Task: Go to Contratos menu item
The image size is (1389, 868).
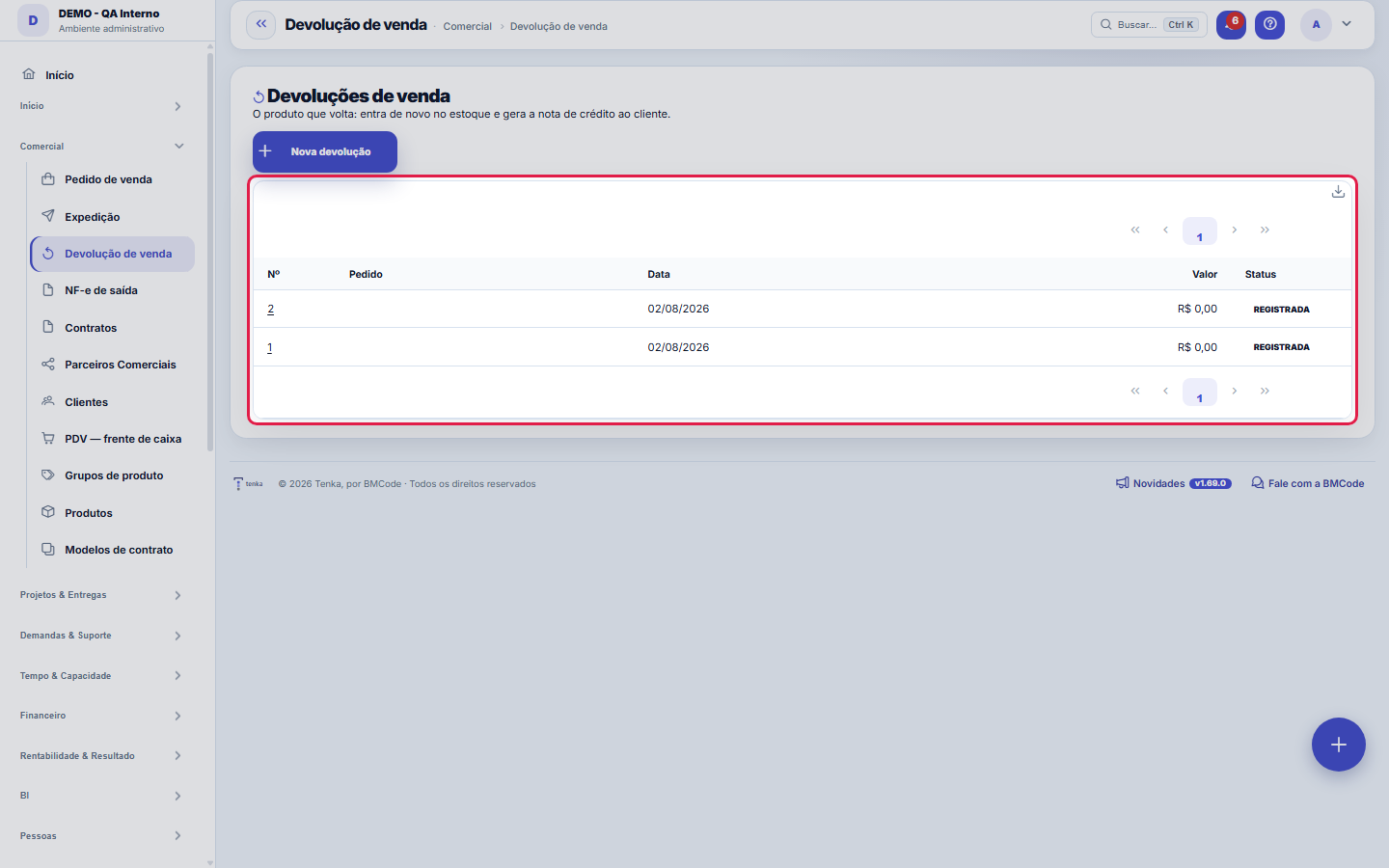Action: pos(113,328)
